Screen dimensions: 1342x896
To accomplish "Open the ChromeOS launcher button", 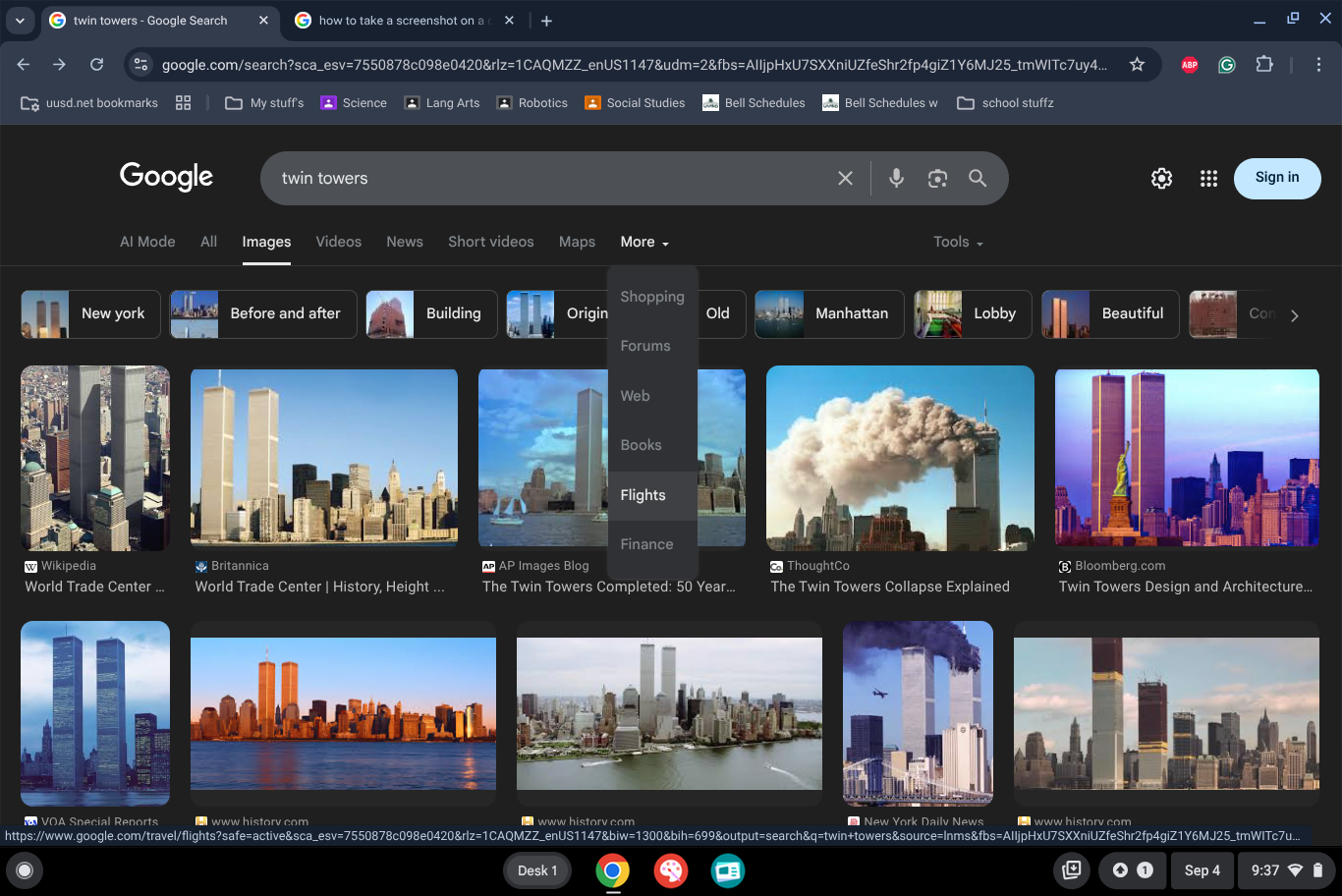I will [x=25, y=870].
